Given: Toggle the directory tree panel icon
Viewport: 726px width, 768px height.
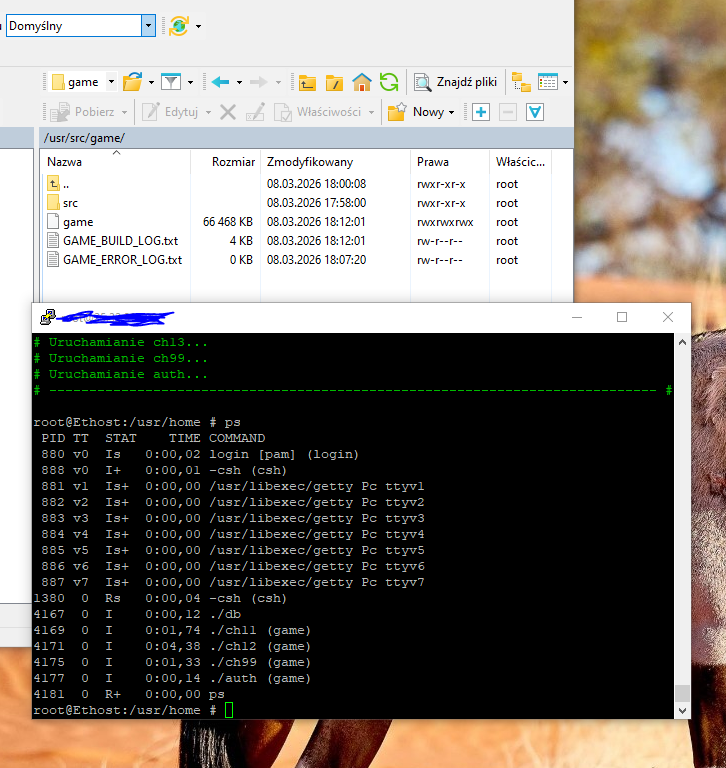Looking at the screenshot, I should pyautogui.click(x=521, y=82).
